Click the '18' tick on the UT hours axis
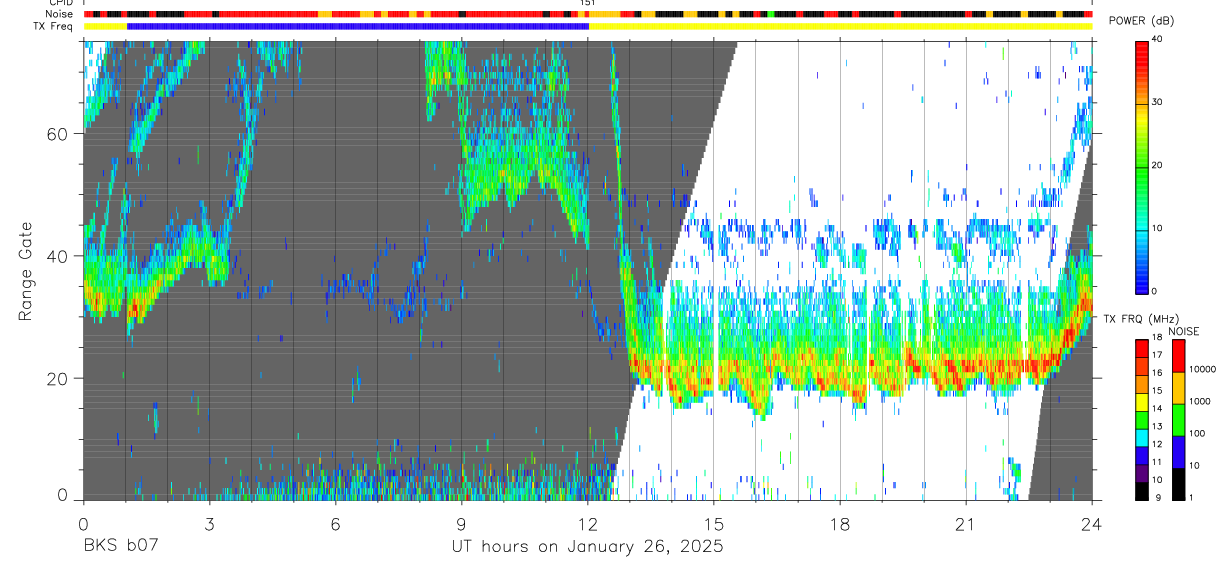 [x=840, y=524]
